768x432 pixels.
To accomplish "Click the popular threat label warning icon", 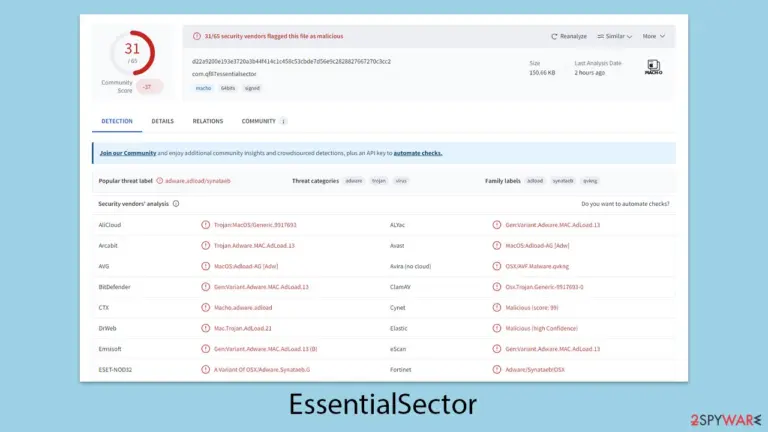I will [160, 181].
